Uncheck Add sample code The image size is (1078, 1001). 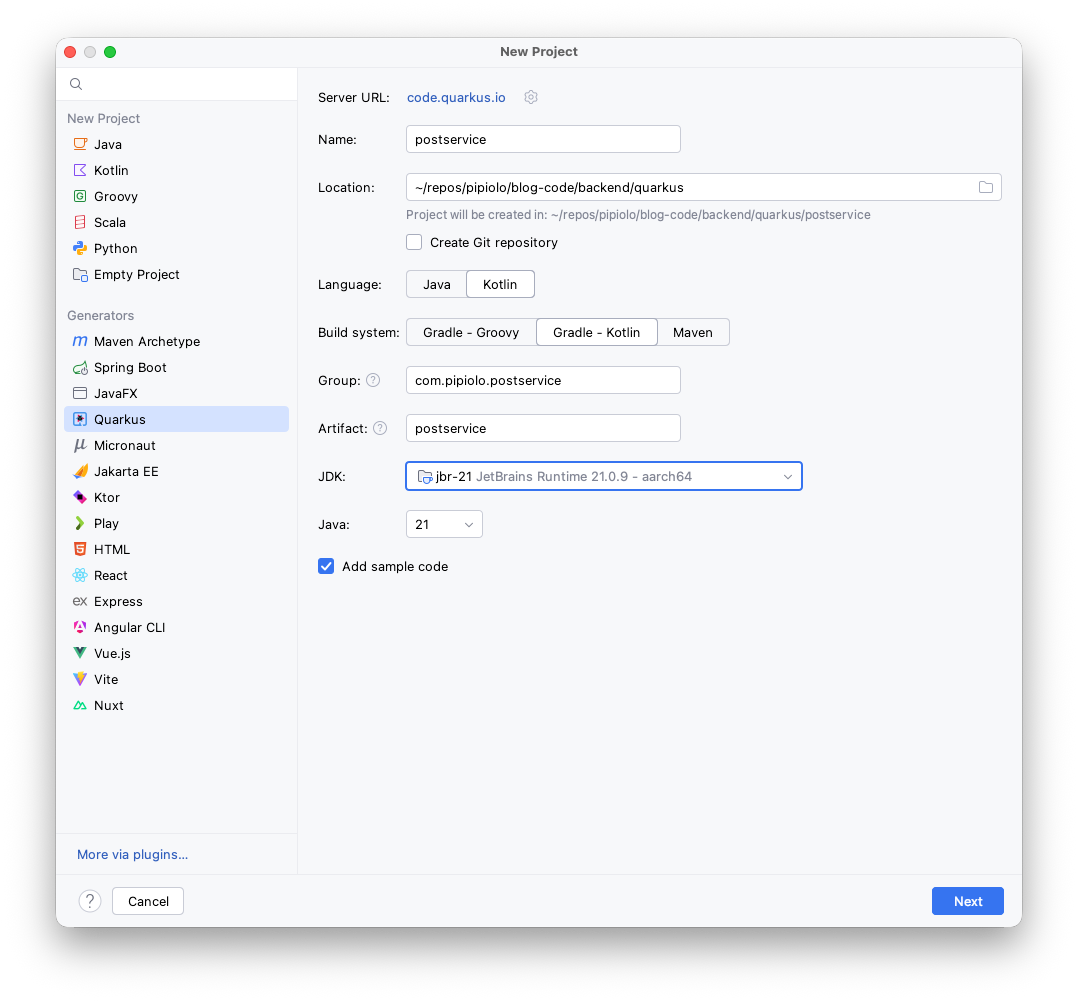click(x=326, y=566)
